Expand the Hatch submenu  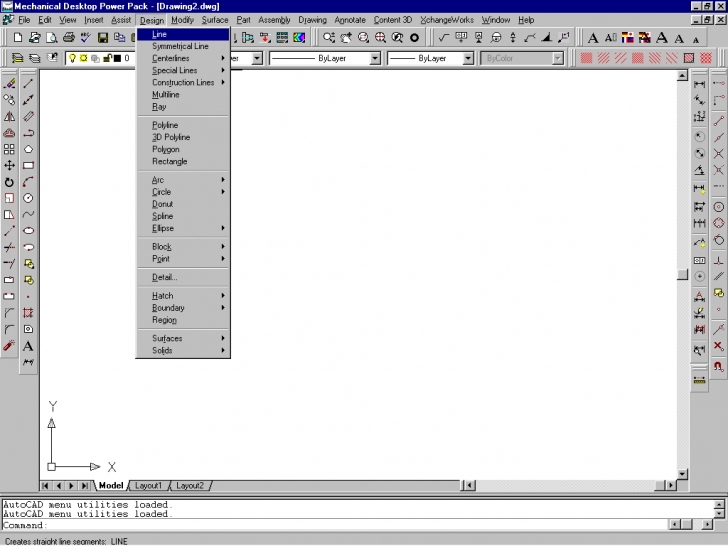coord(183,296)
